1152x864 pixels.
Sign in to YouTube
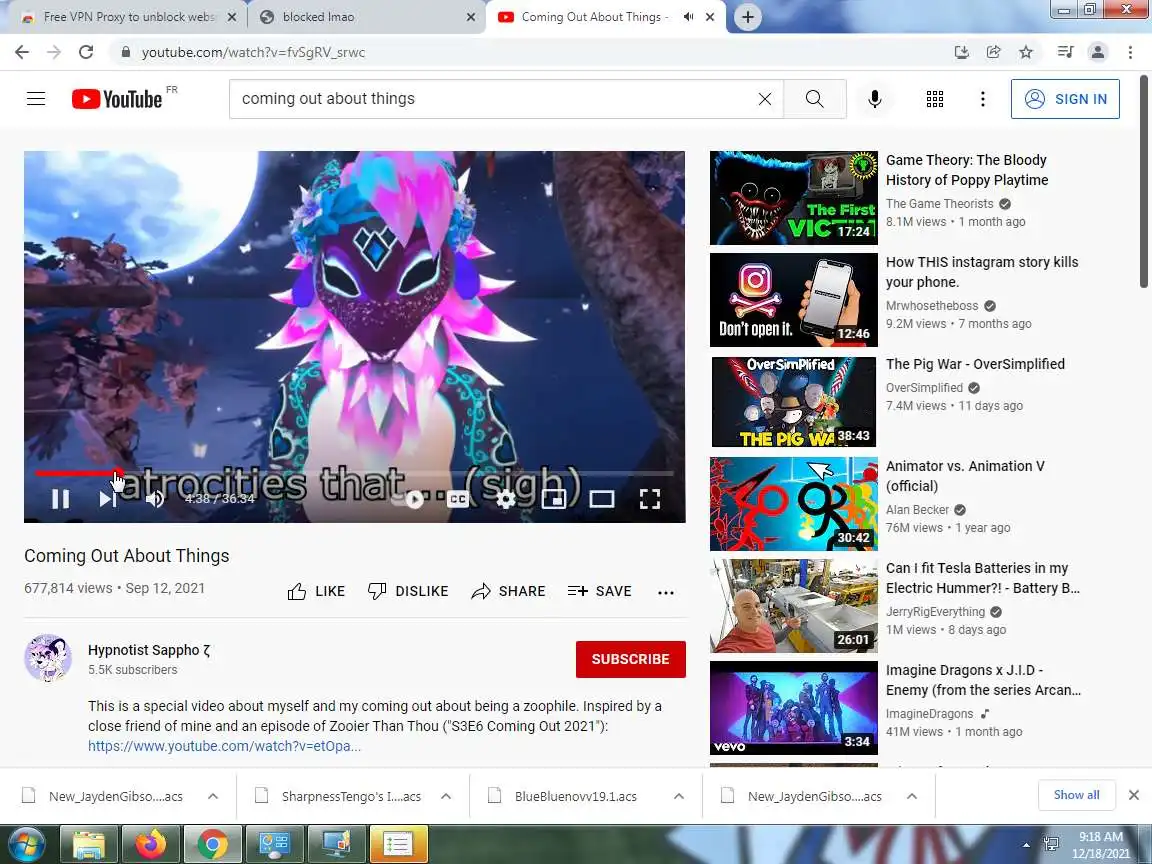1065,98
